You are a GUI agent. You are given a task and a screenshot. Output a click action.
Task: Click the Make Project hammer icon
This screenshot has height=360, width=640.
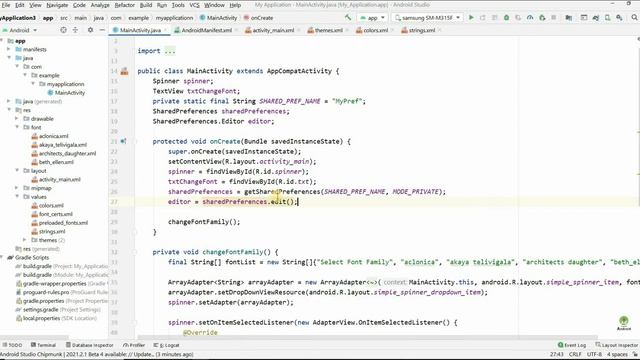348,18
